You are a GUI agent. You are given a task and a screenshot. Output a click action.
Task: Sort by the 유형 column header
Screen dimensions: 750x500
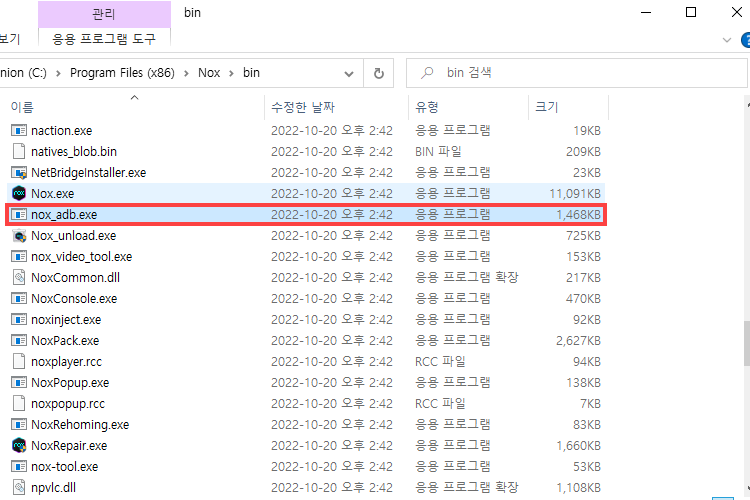pos(469,107)
